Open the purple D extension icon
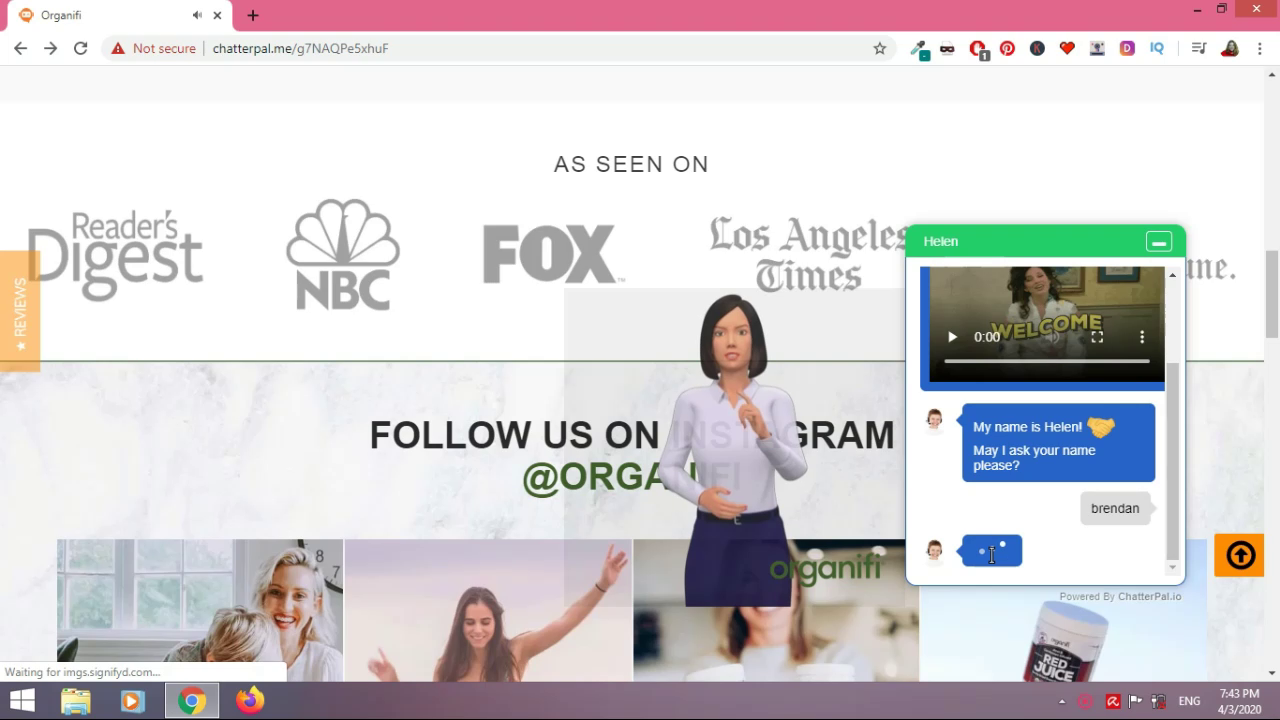1280x720 pixels. (x=1127, y=48)
